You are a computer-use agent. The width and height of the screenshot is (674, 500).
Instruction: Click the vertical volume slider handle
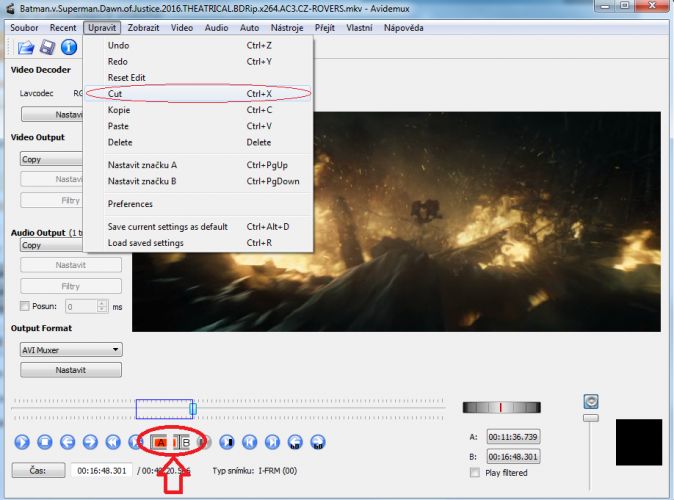click(591, 418)
